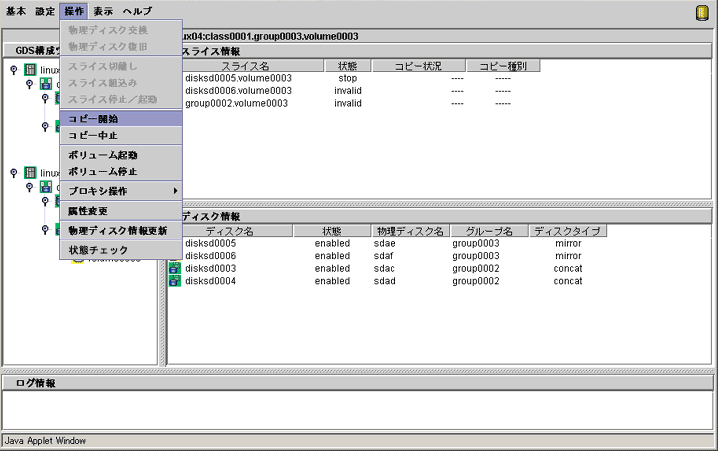Click the disk icon beside disksd0004
Viewport: 718px width, 451px height.
click(x=174, y=281)
